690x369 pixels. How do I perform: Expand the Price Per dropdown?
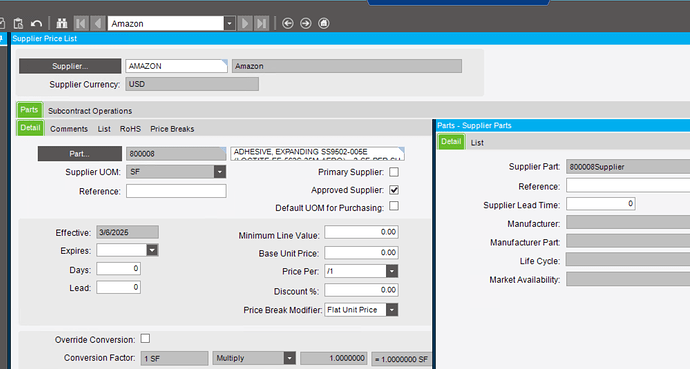click(x=392, y=271)
